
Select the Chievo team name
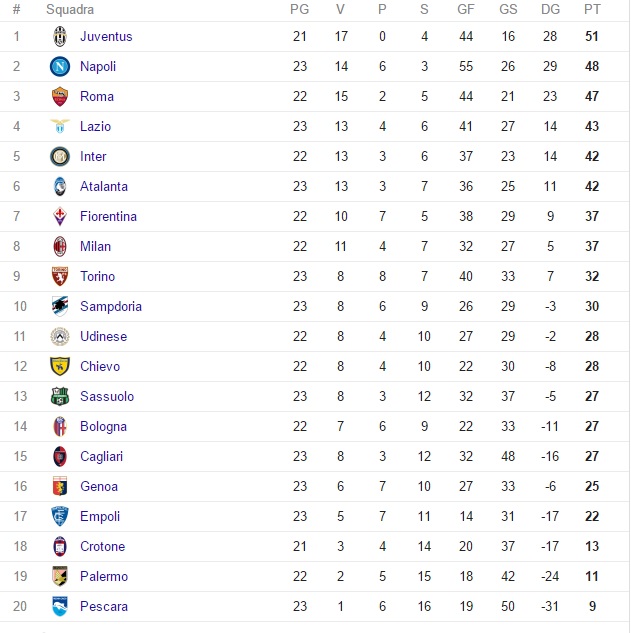[99, 367]
